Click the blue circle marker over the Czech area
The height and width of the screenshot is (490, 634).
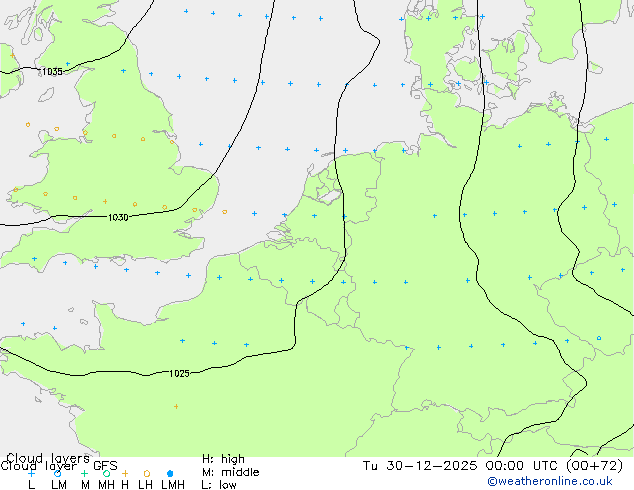point(599,338)
